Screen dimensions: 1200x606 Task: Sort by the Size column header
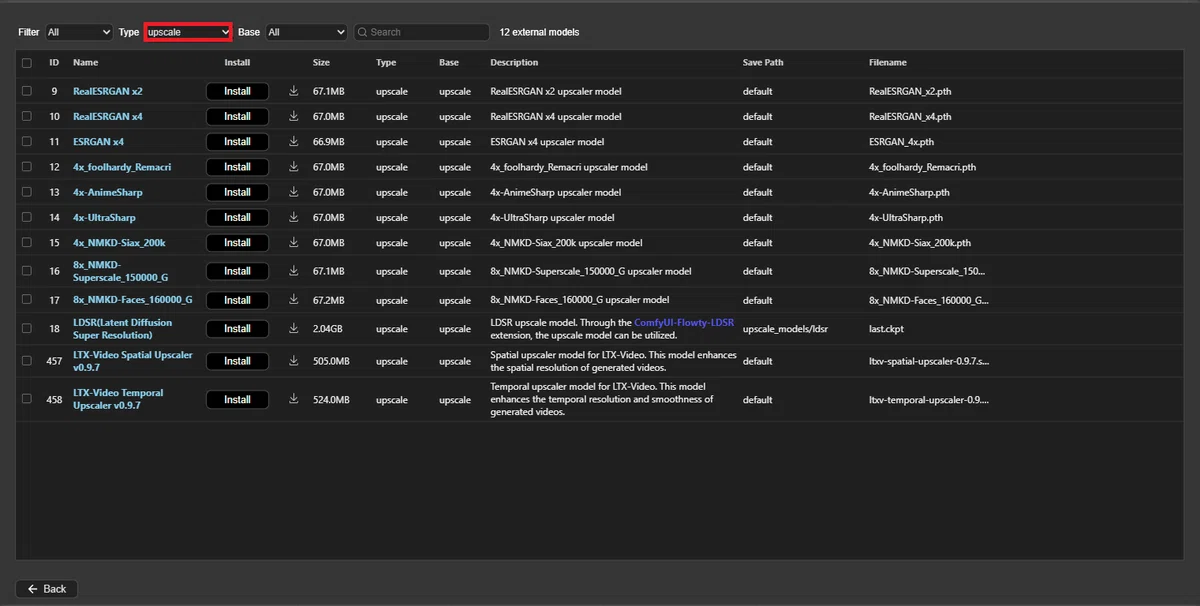pos(321,63)
